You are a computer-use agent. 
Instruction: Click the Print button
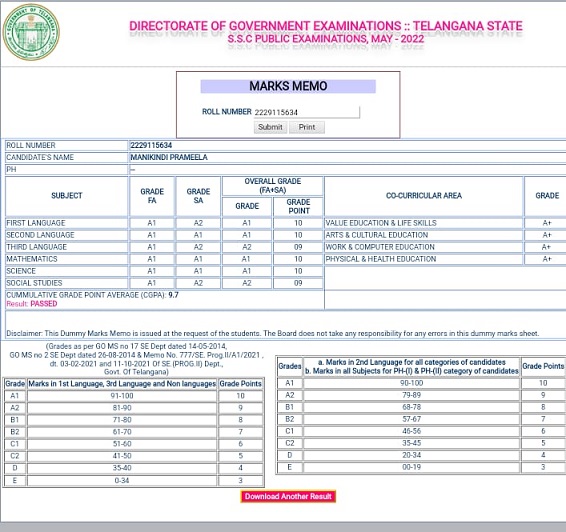tap(307, 127)
